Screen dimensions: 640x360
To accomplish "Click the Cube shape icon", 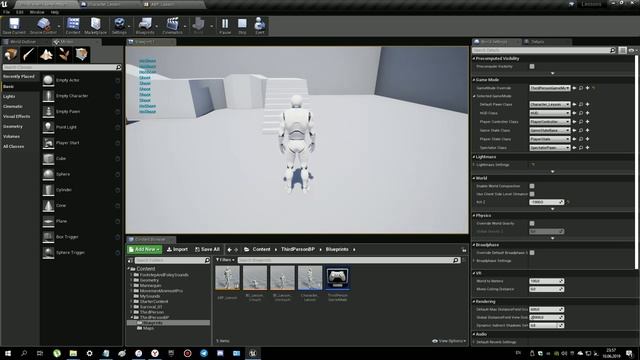I will coord(48,158).
